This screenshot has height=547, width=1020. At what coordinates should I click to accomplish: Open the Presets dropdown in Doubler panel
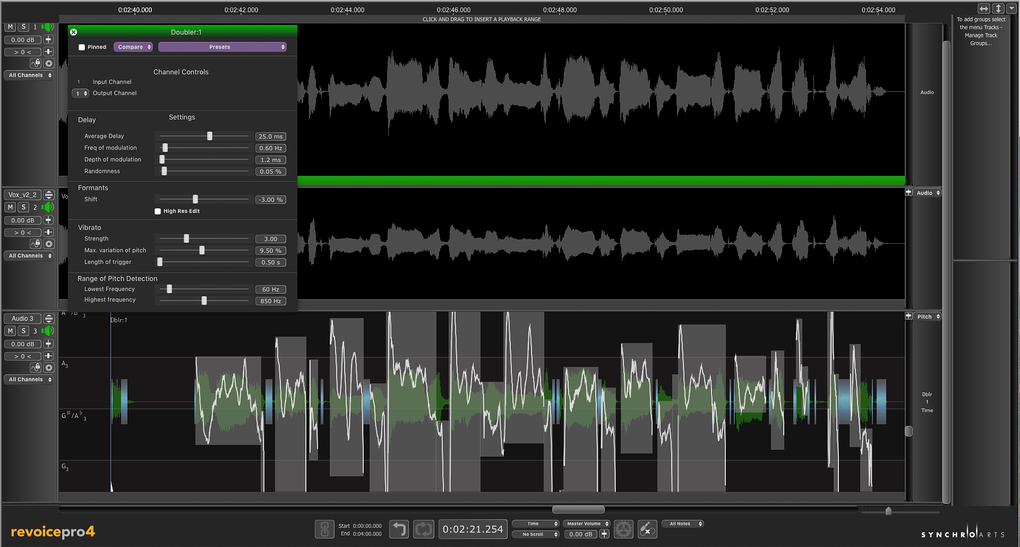click(222, 47)
